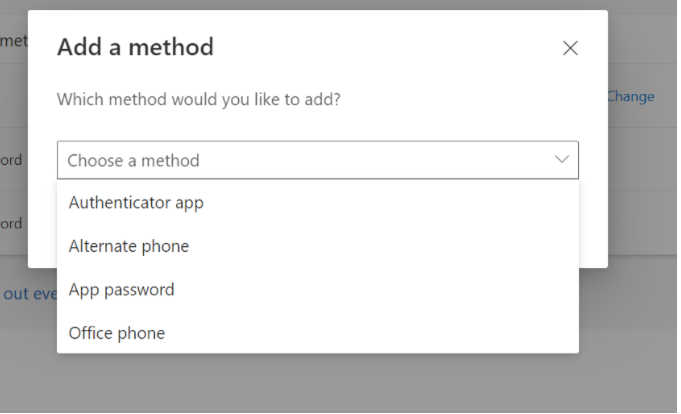
Task: Click the Choose a method placeholder text
Action: (134, 161)
